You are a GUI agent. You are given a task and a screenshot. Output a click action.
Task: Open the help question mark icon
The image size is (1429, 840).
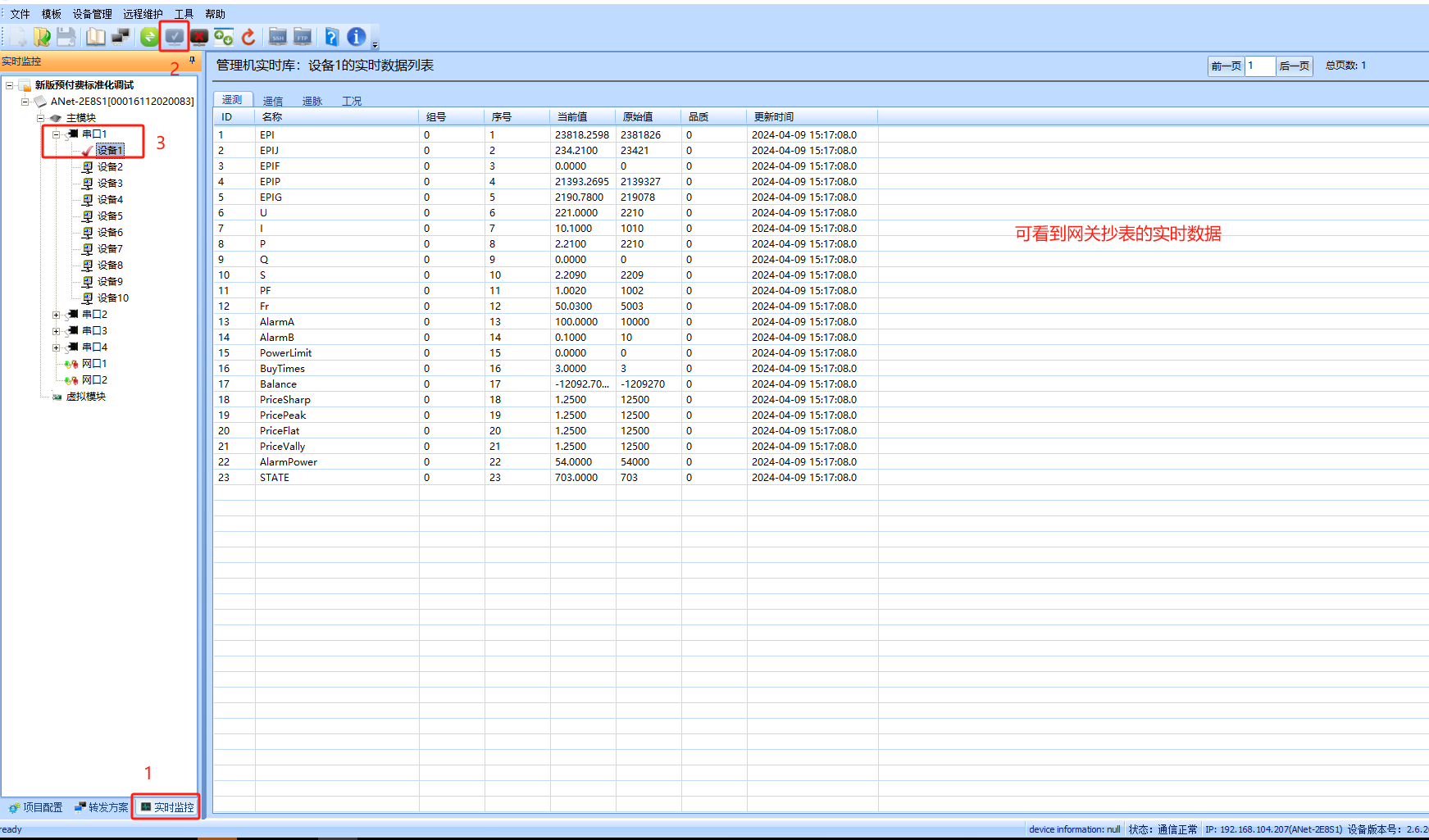pyautogui.click(x=331, y=37)
